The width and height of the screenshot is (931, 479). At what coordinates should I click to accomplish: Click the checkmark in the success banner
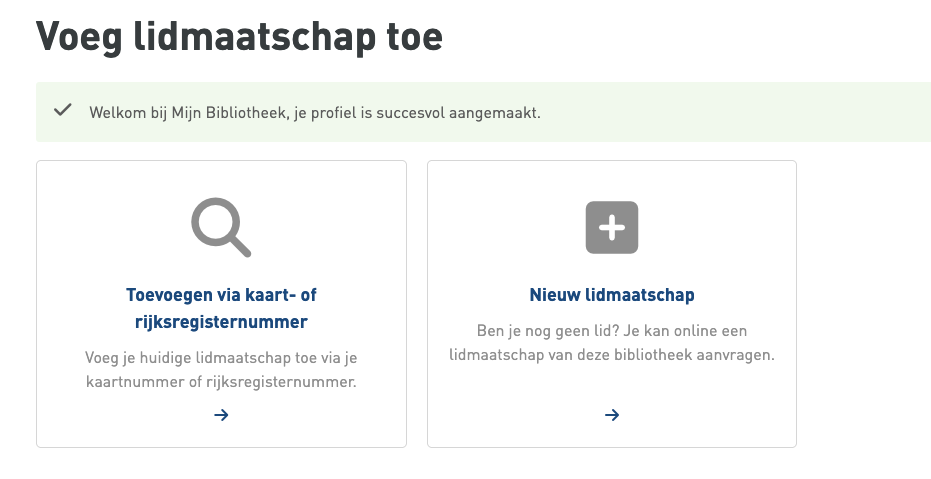[62, 111]
